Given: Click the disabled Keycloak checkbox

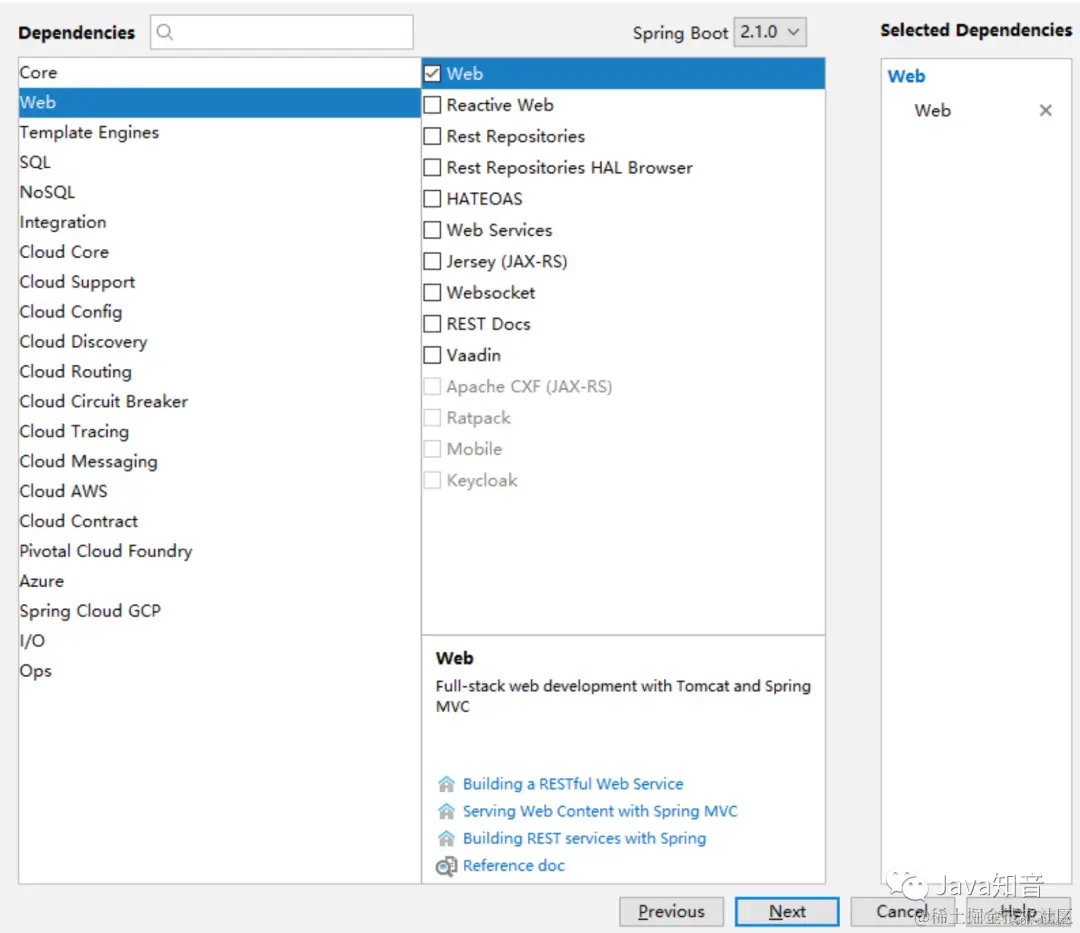Looking at the screenshot, I should point(432,480).
